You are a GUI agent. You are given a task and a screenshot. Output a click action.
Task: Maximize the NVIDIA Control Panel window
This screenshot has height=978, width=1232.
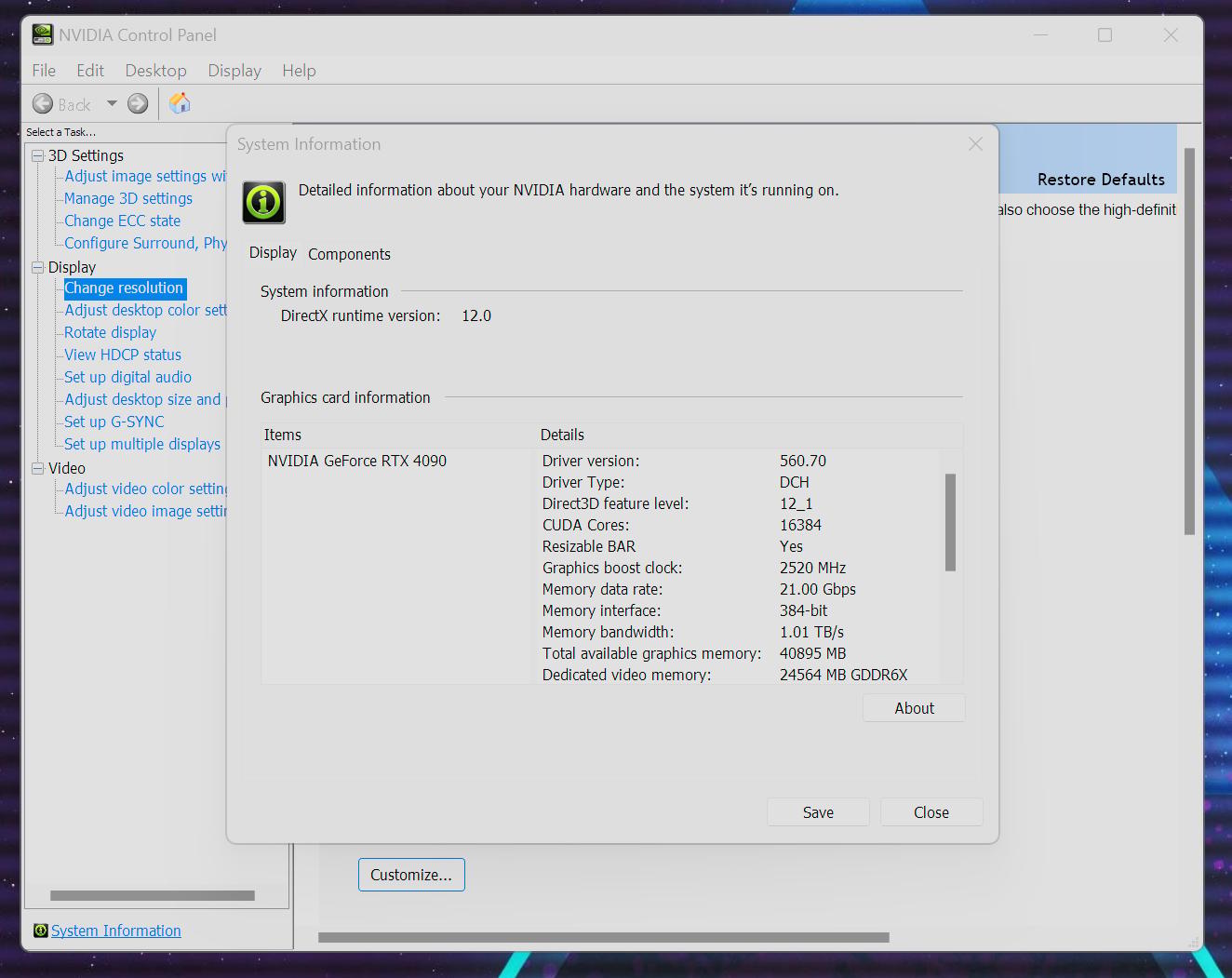coord(1105,34)
